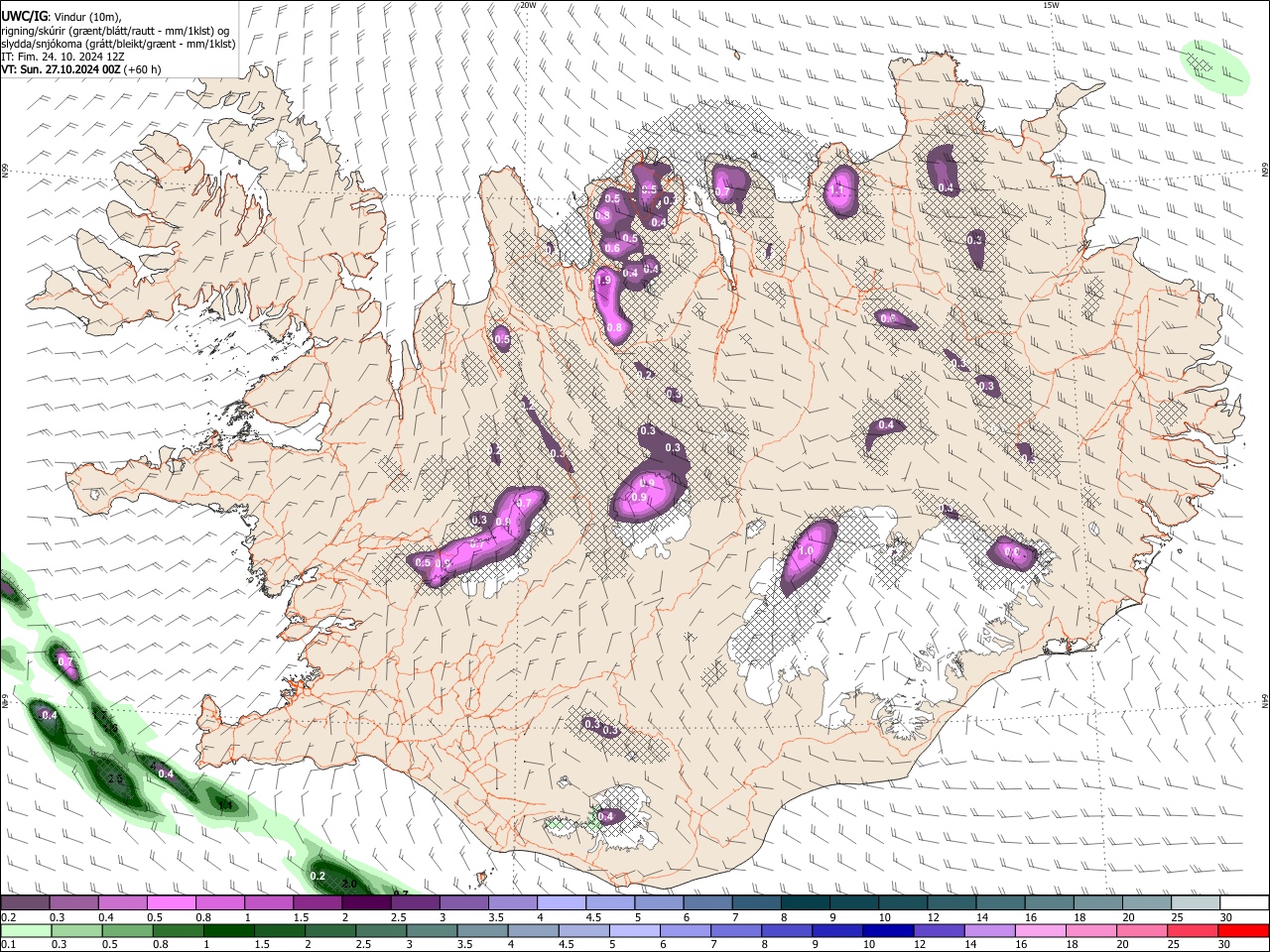Click the '20W' longitude label
Viewport: 1270px width, 952px height.
click(528, 5)
